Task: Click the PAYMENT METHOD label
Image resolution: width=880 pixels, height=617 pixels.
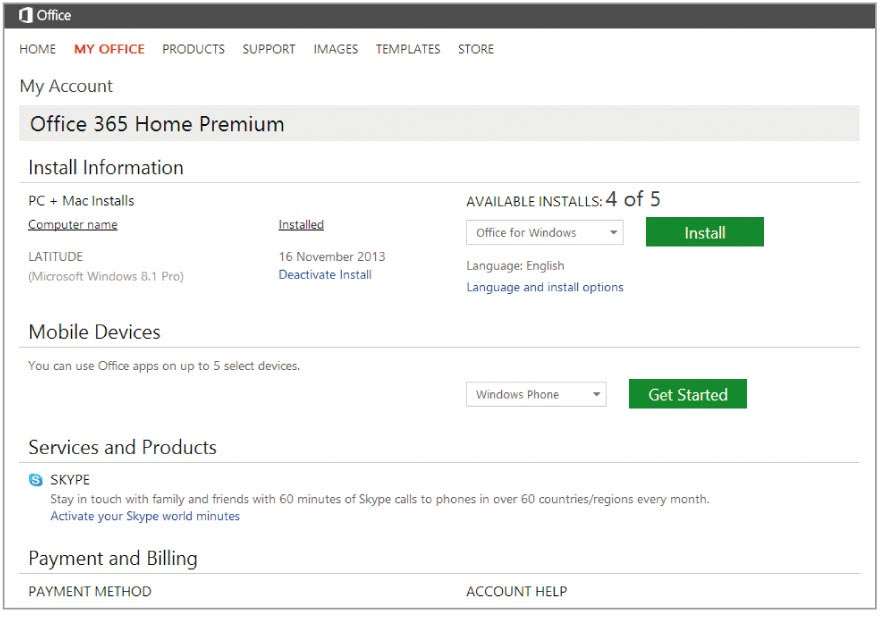Action: tap(90, 592)
